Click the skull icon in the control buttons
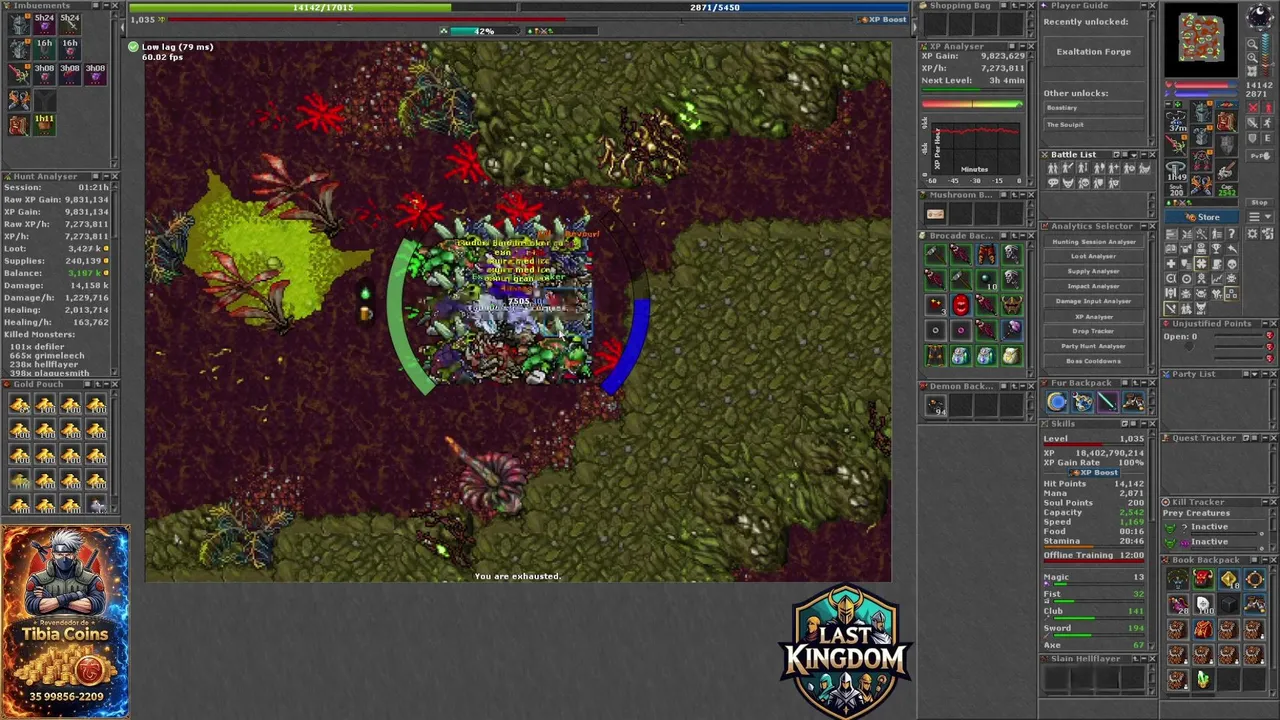 1231,263
